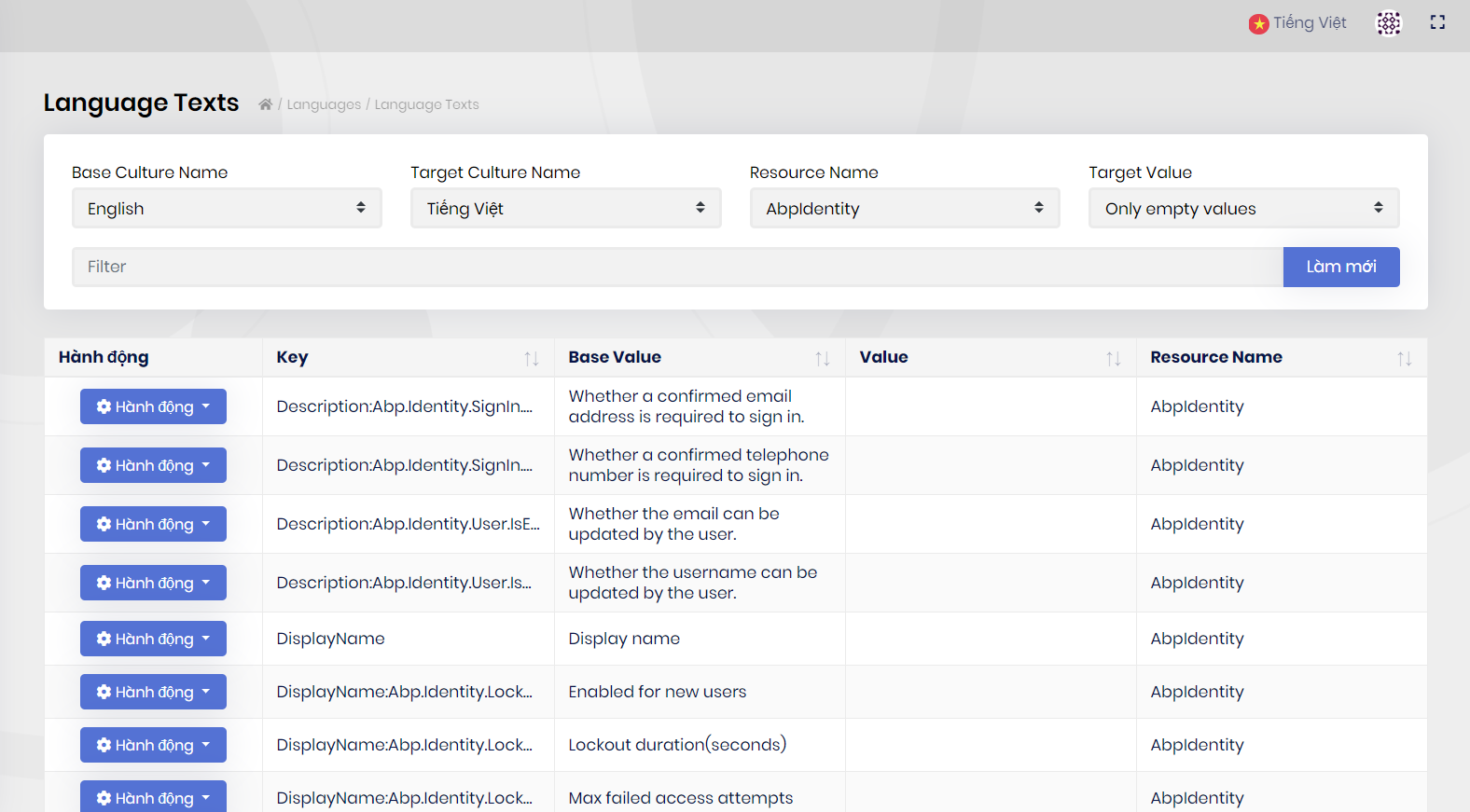Expand the Target Culture Name selector
Screen dimensions: 1470x812
565,208
